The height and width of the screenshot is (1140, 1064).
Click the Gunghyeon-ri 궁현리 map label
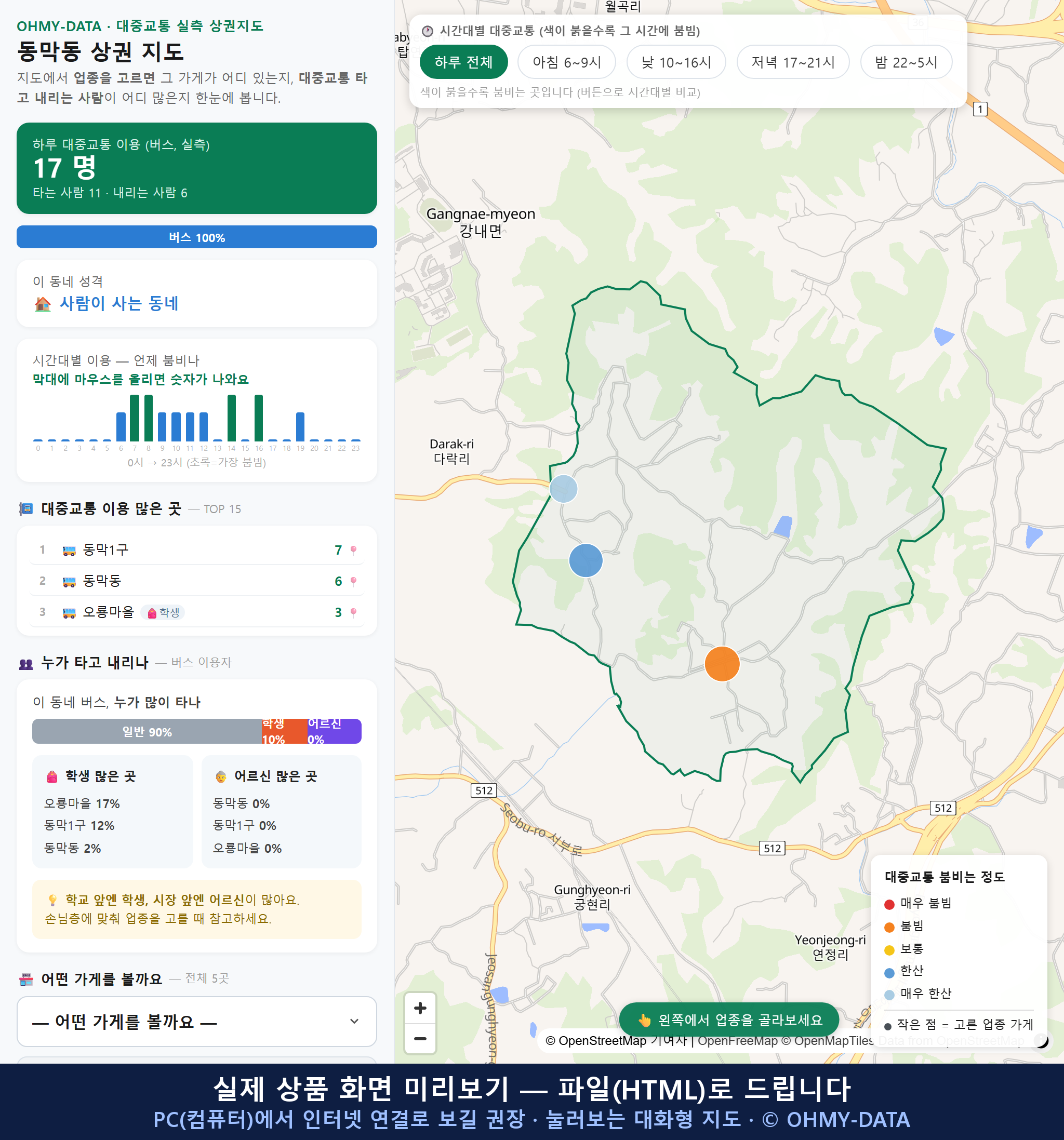point(592,897)
